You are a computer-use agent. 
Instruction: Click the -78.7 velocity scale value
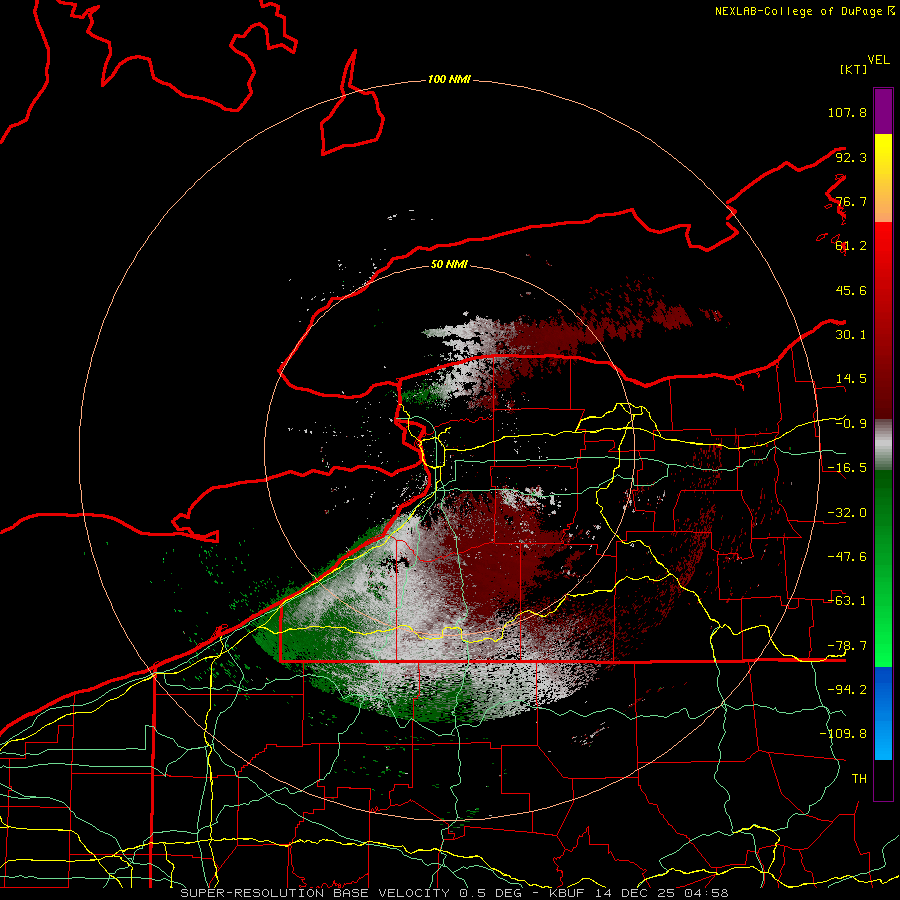click(x=847, y=646)
